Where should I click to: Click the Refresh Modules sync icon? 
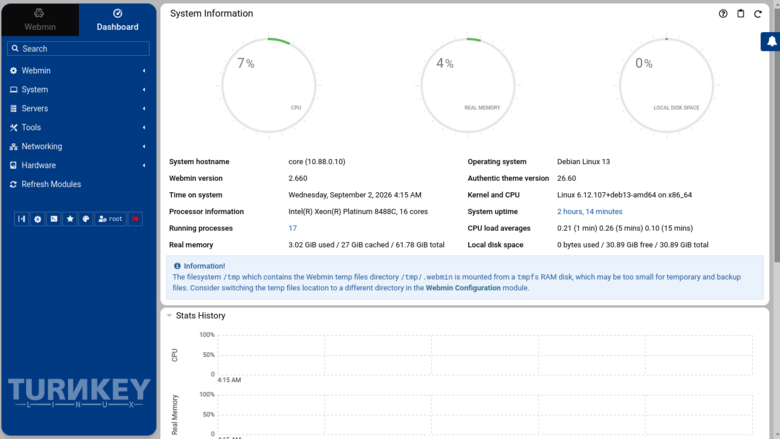13,184
